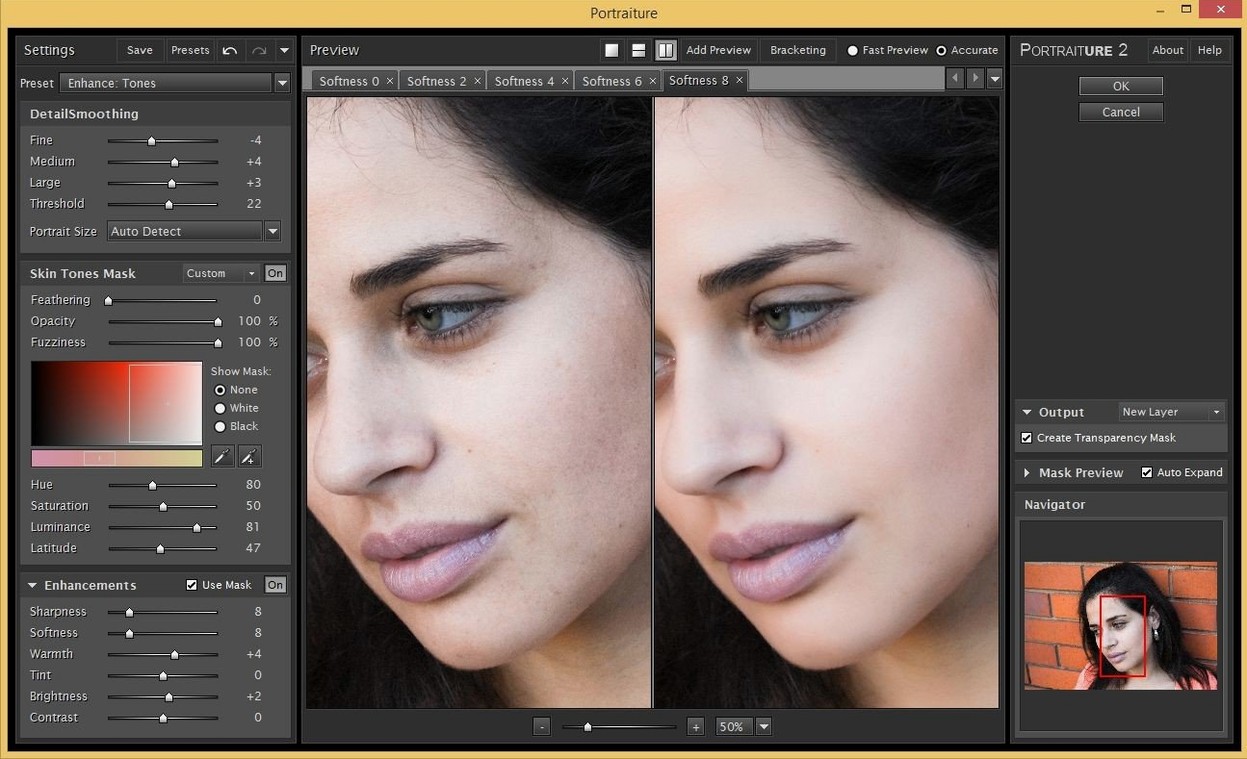Click the skin tone color picker square
The width and height of the screenshot is (1247, 759).
(116, 403)
